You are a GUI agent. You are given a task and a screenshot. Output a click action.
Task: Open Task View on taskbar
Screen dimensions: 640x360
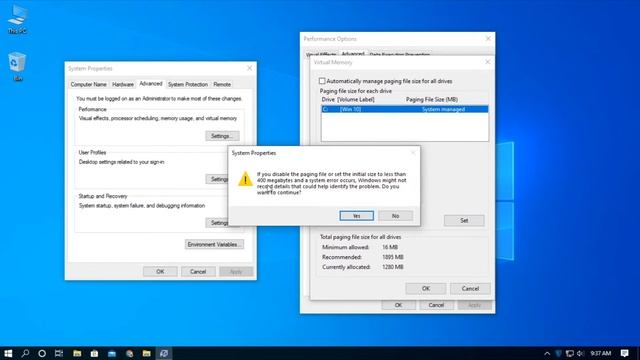tap(59, 353)
